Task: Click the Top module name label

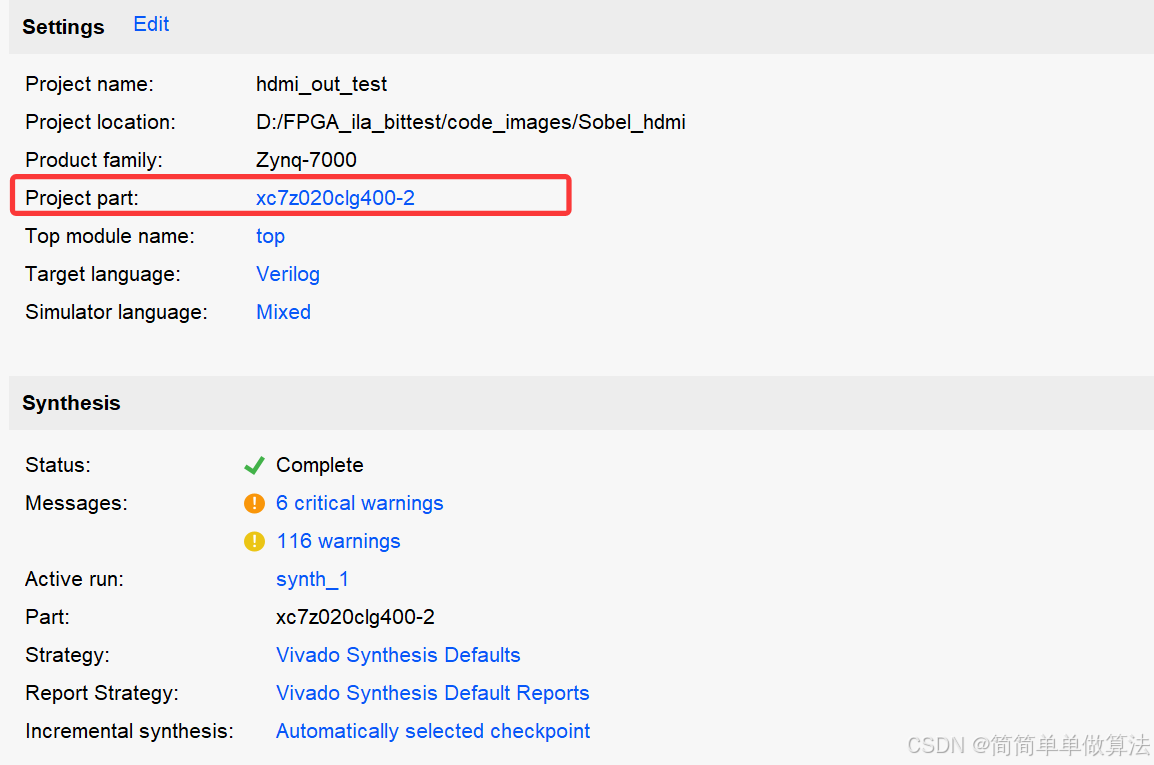Action: point(110,236)
